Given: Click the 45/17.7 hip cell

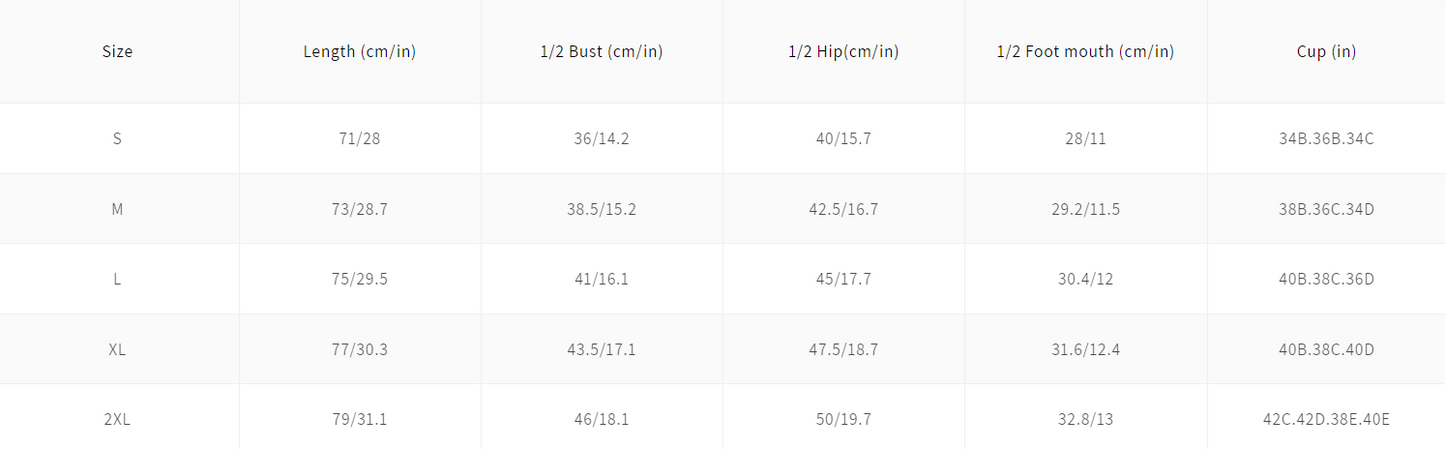Looking at the screenshot, I should 843,279.
